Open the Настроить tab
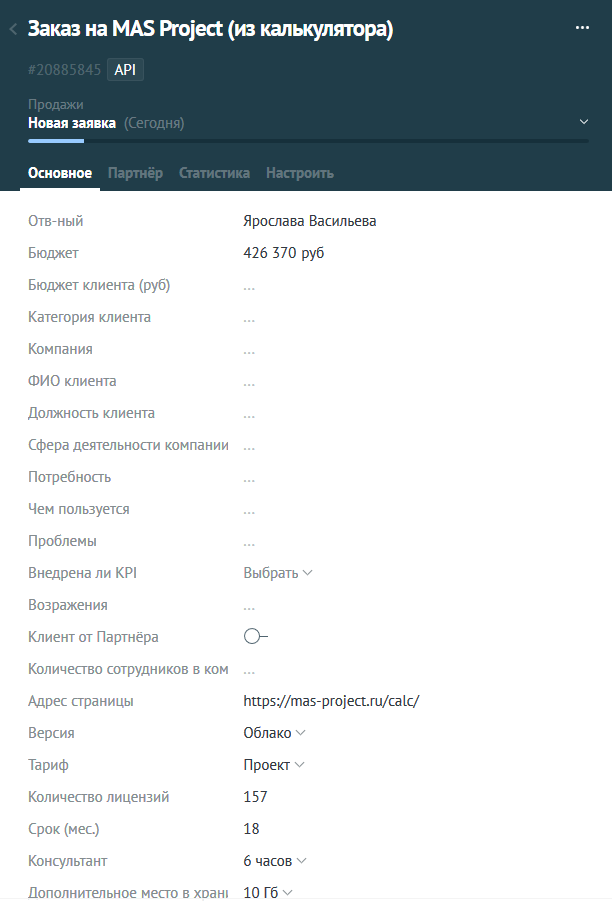 tap(299, 173)
